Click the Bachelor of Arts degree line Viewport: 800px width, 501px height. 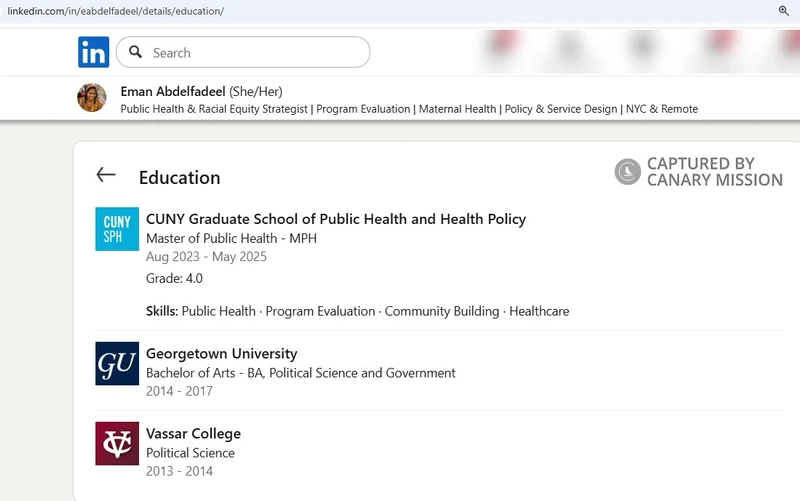(x=300, y=373)
